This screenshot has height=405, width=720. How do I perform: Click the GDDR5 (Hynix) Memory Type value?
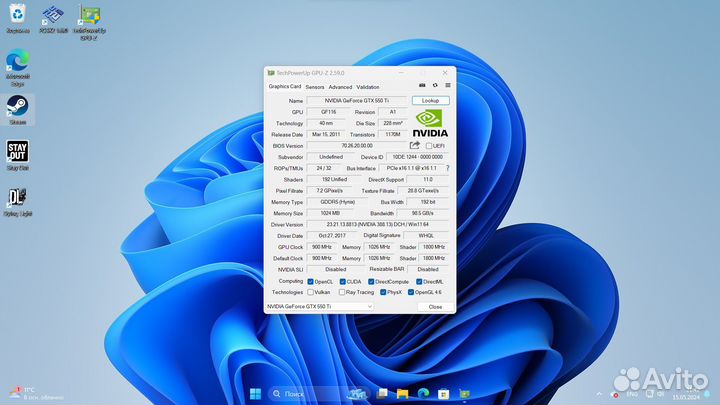coord(338,202)
